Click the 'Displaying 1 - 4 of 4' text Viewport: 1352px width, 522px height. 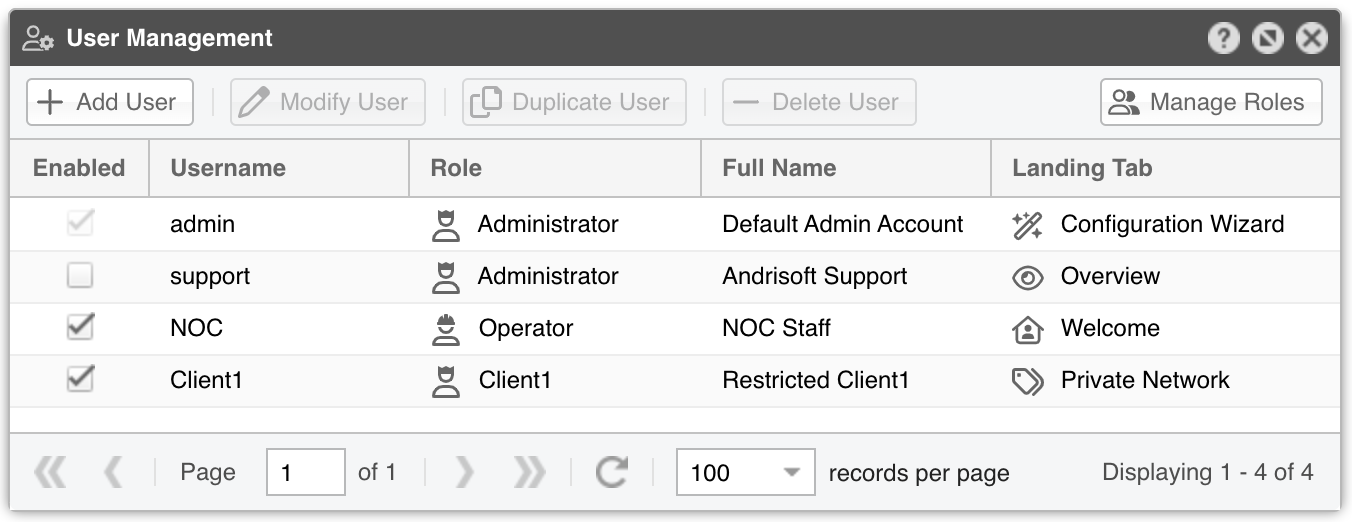1207,472
